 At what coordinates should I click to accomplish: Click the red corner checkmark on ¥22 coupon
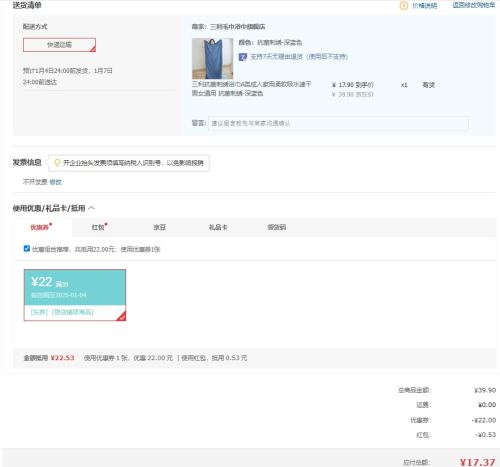(x=121, y=316)
